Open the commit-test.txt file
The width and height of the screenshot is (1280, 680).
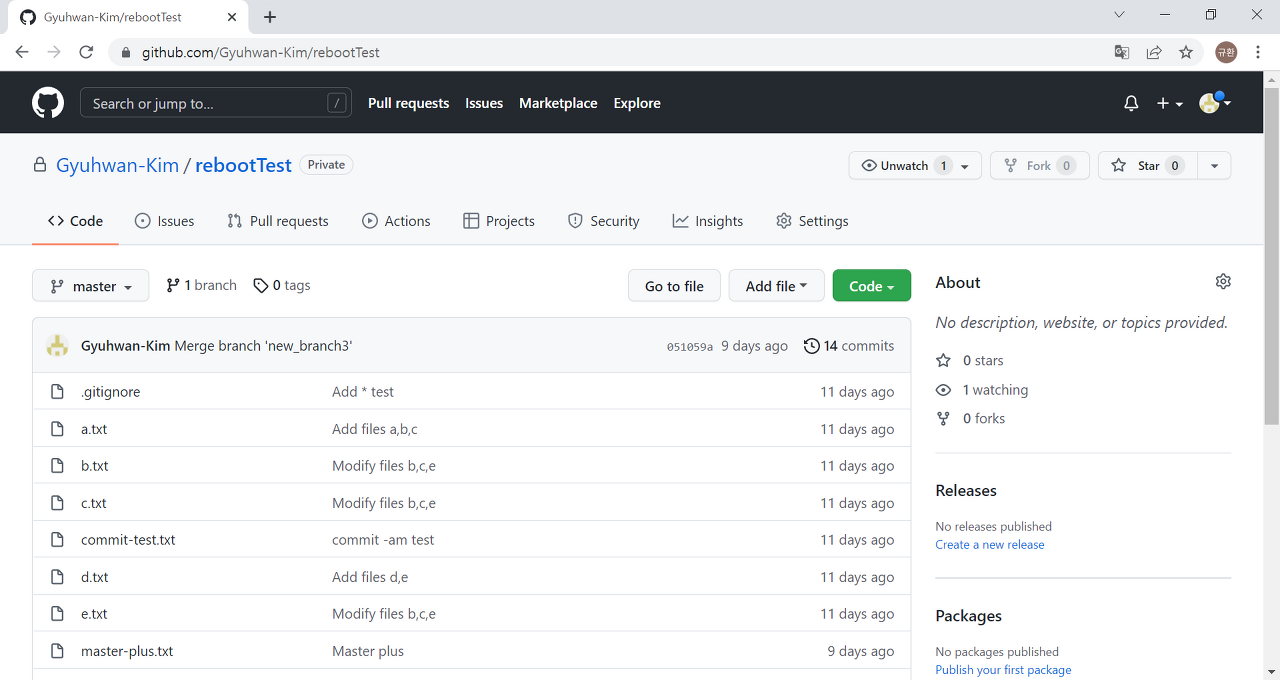(128, 540)
